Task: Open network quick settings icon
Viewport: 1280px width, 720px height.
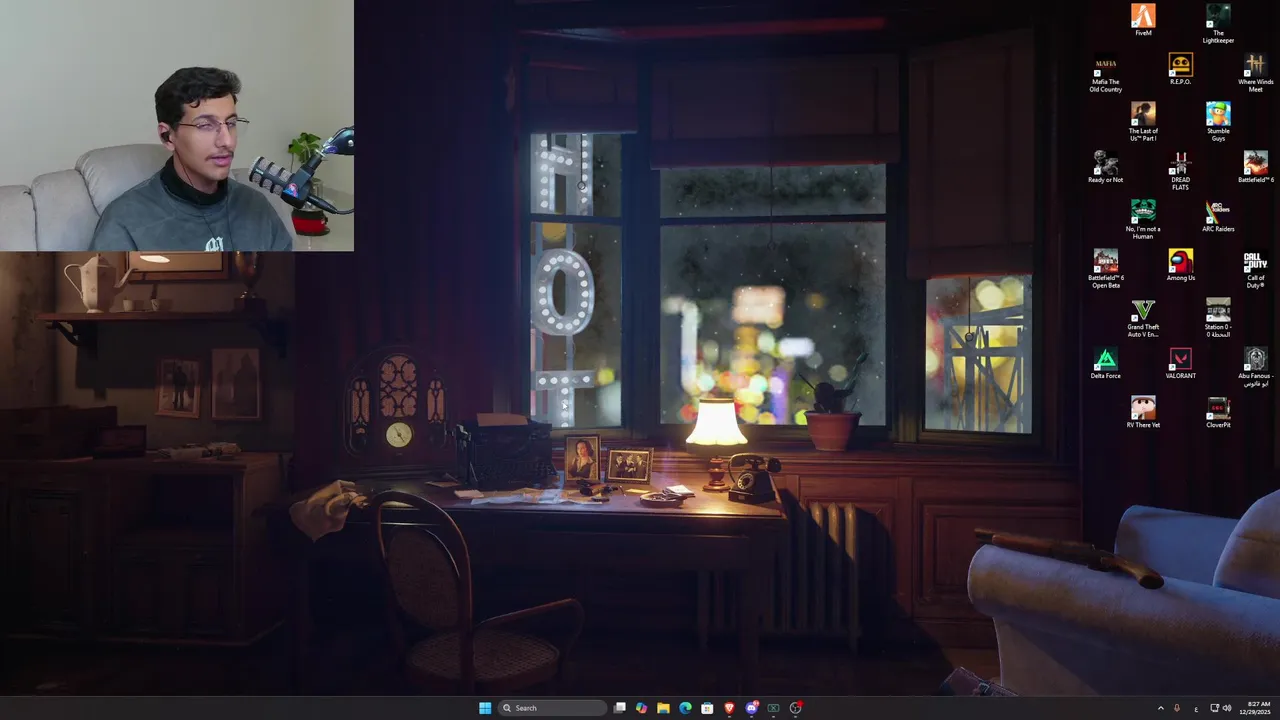Action: pos(1215,708)
